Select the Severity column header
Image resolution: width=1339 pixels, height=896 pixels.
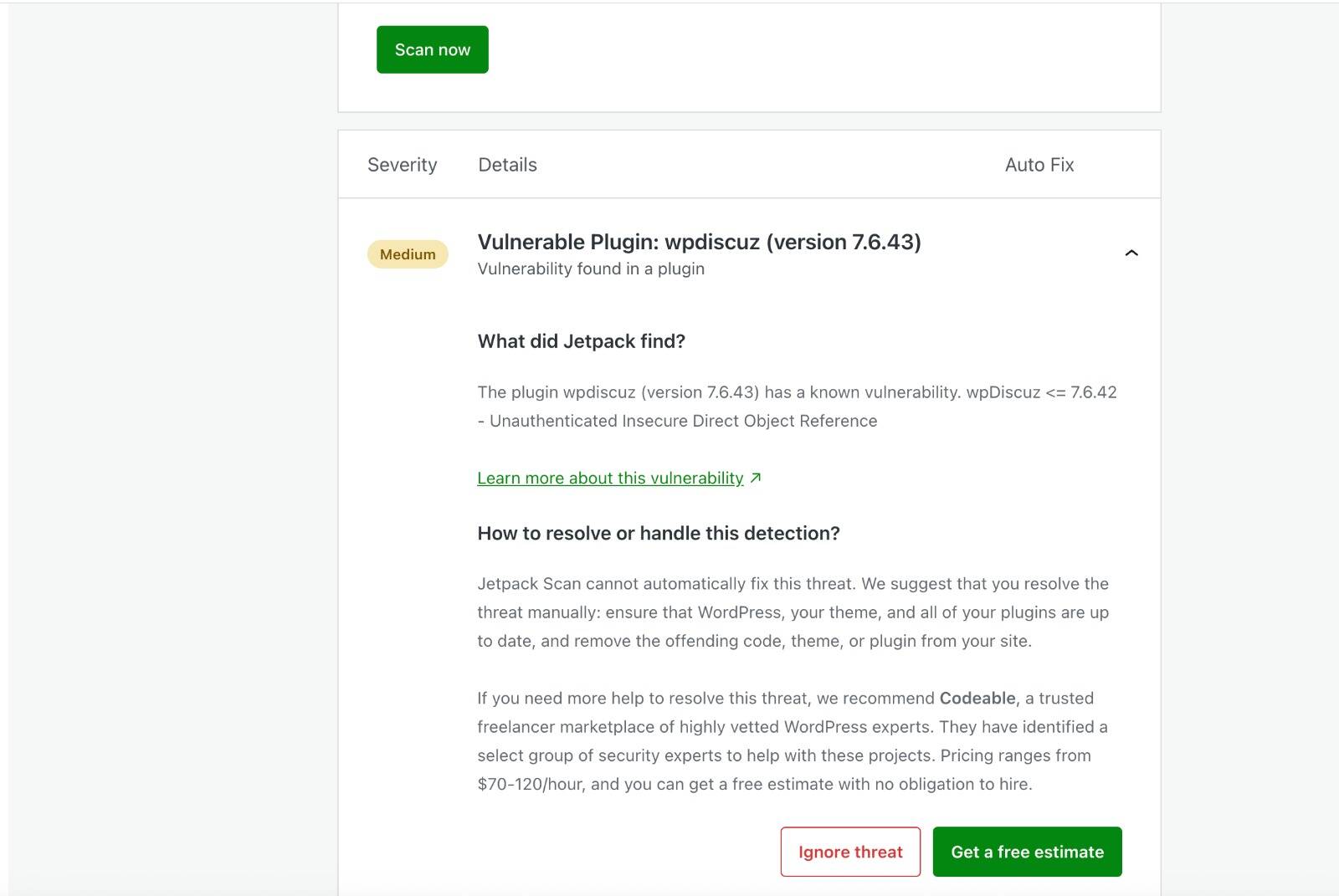pyautogui.click(x=402, y=165)
